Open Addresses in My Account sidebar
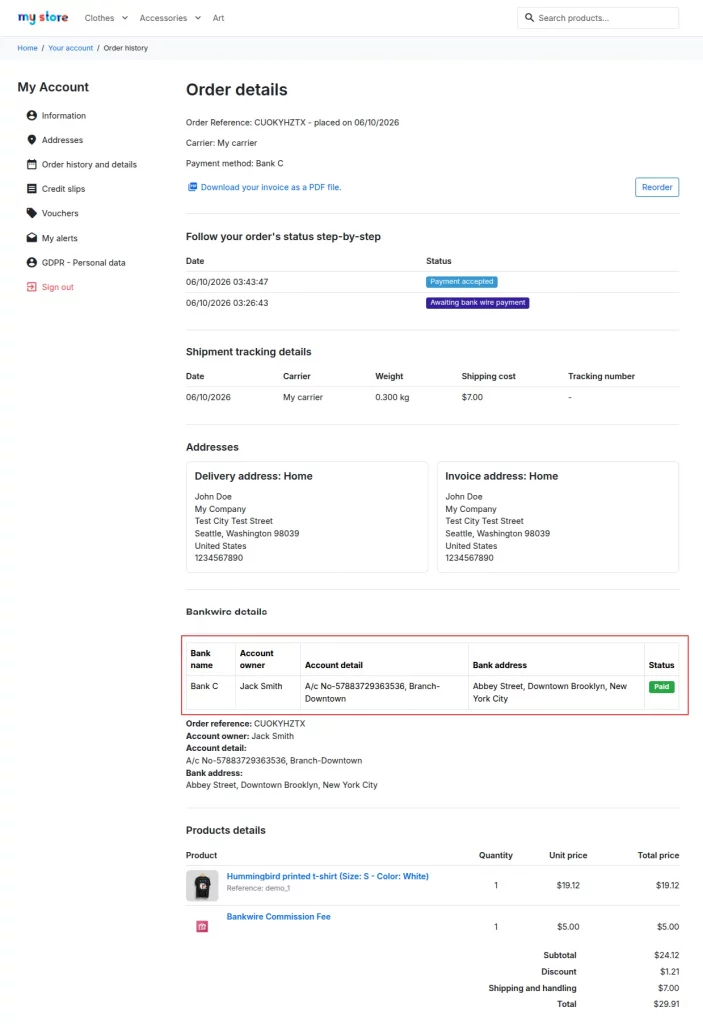This screenshot has width=703, height=1024. coord(62,140)
